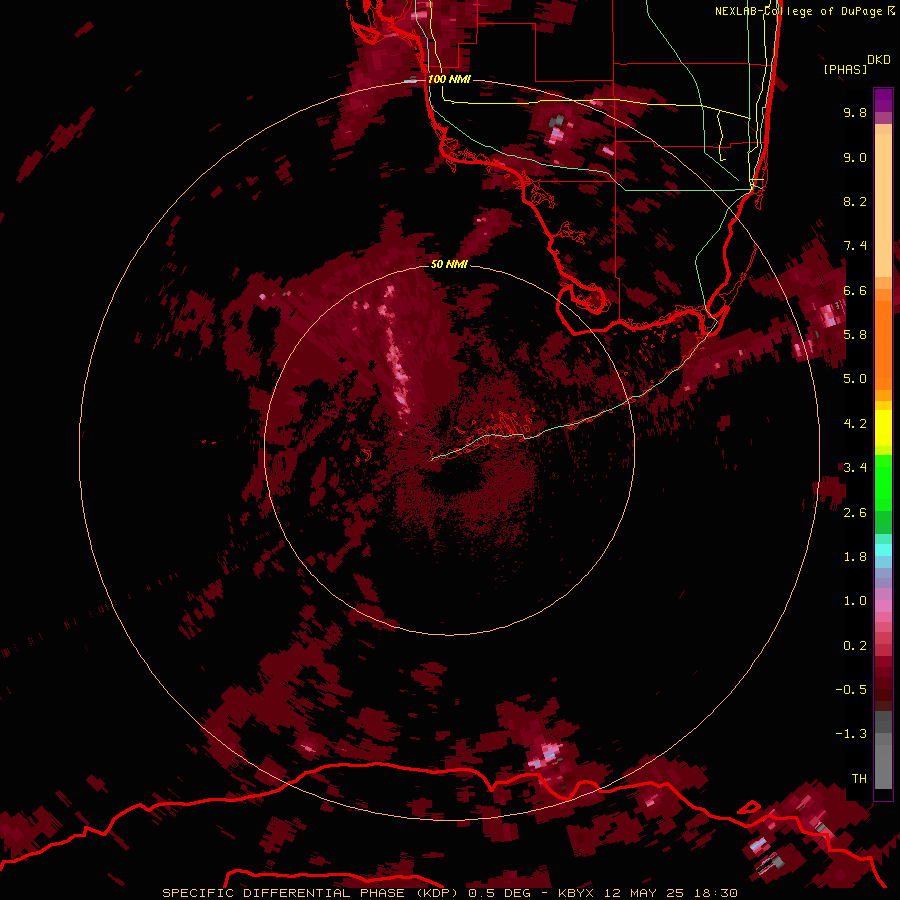
Task: Click the [PHAS] legend label
Action: 845,69
